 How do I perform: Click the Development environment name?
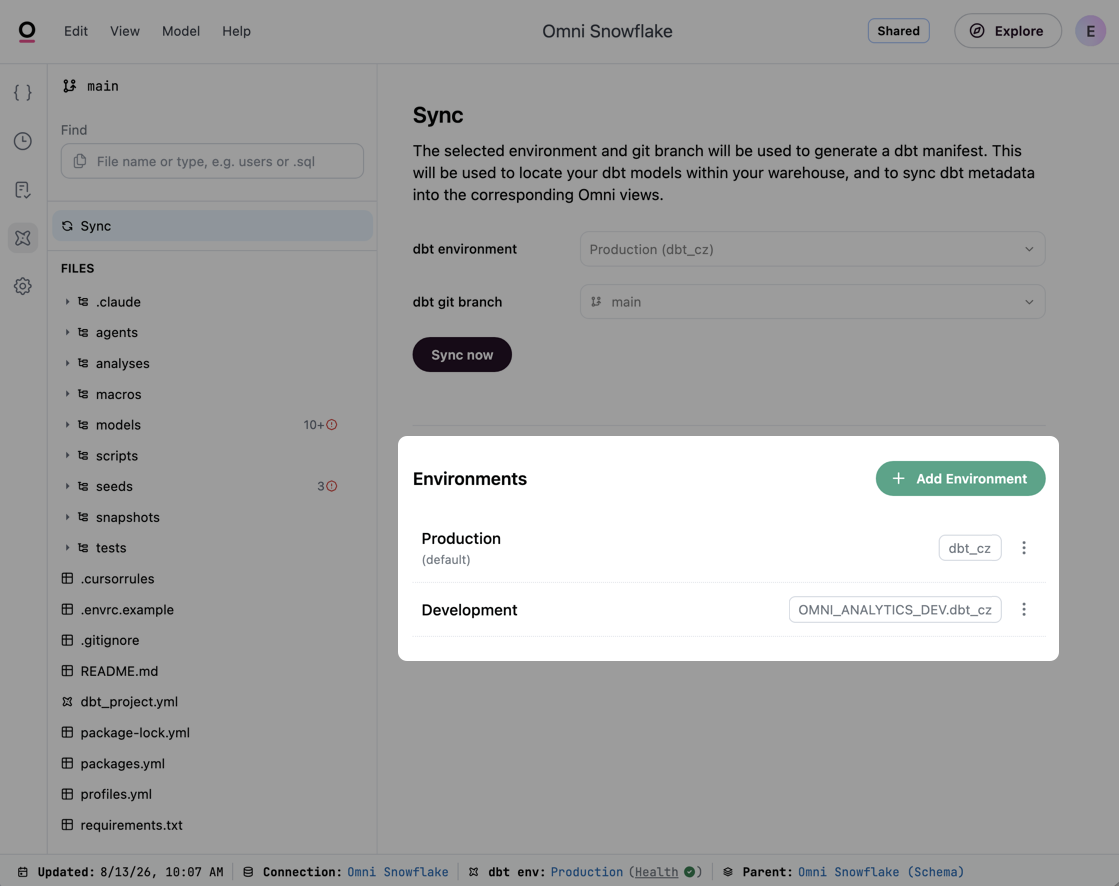tap(469, 610)
